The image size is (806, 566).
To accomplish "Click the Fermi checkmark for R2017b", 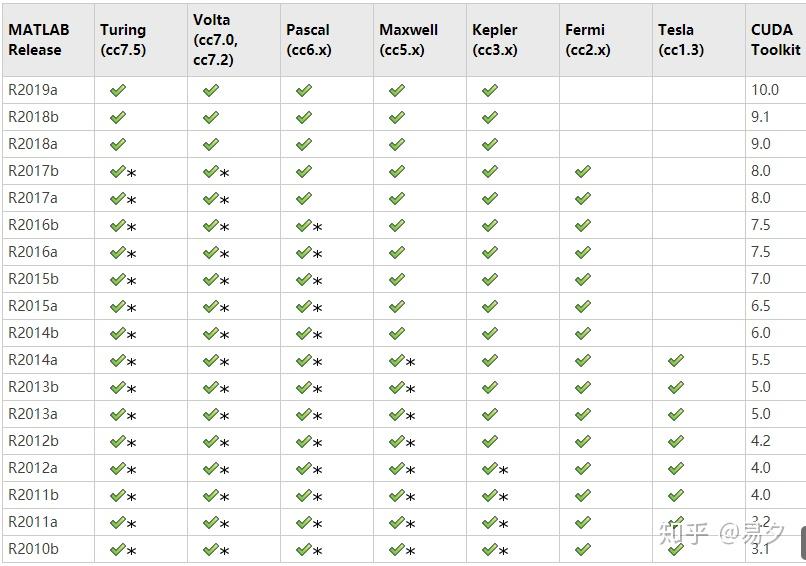I will [583, 171].
